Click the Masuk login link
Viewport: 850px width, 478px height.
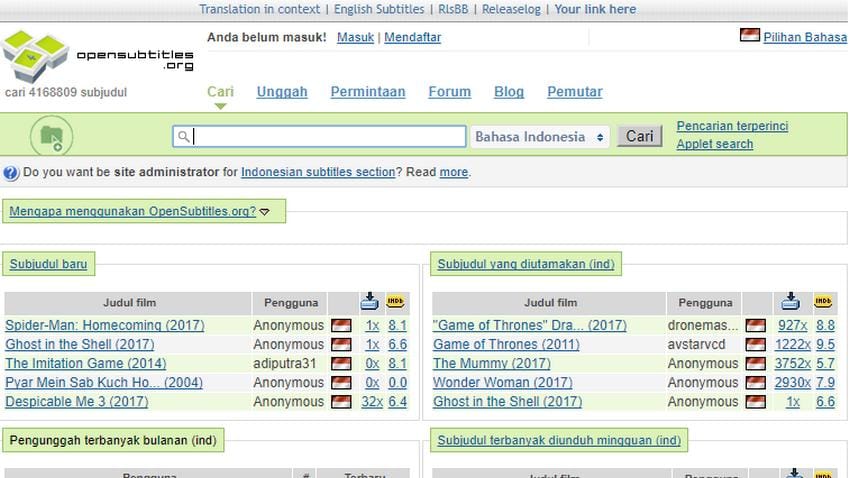355,37
